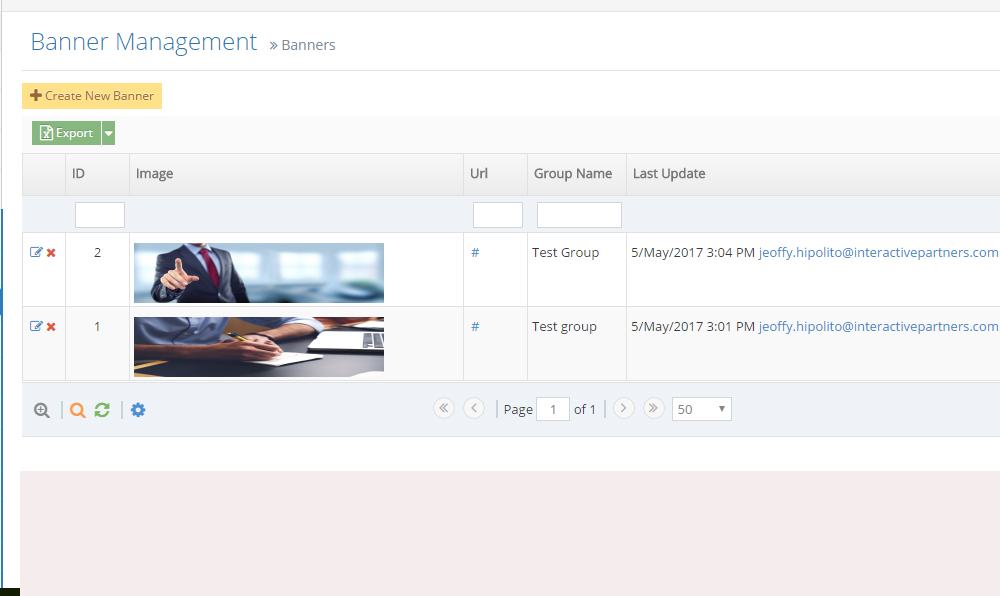Screen dimensions: 1000x596
Task: Go to the previous page of results
Action: 474,408
